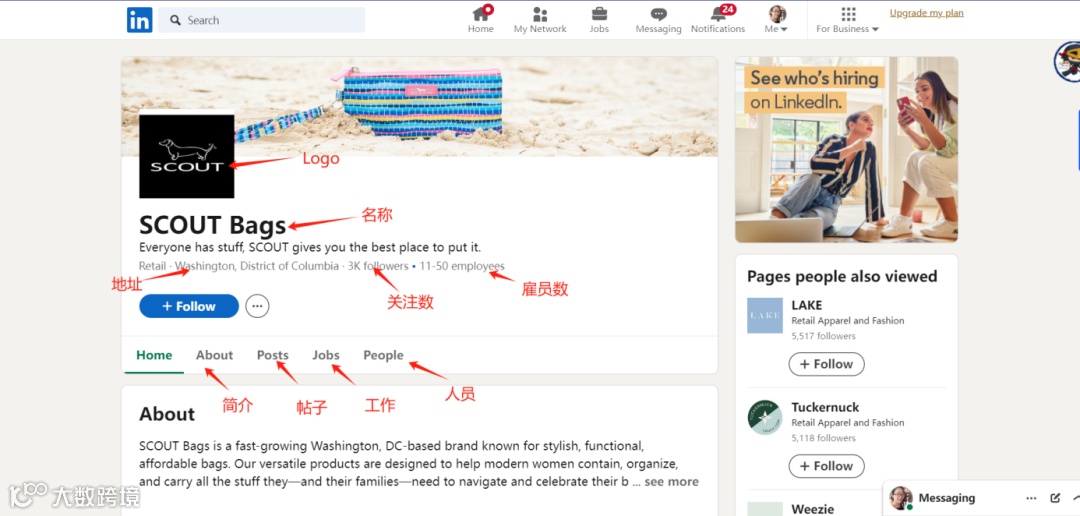The height and width of the screenshot is (516, 1080).
Task: Click the LinkedIn logo icon
Action: coord(139,20)
